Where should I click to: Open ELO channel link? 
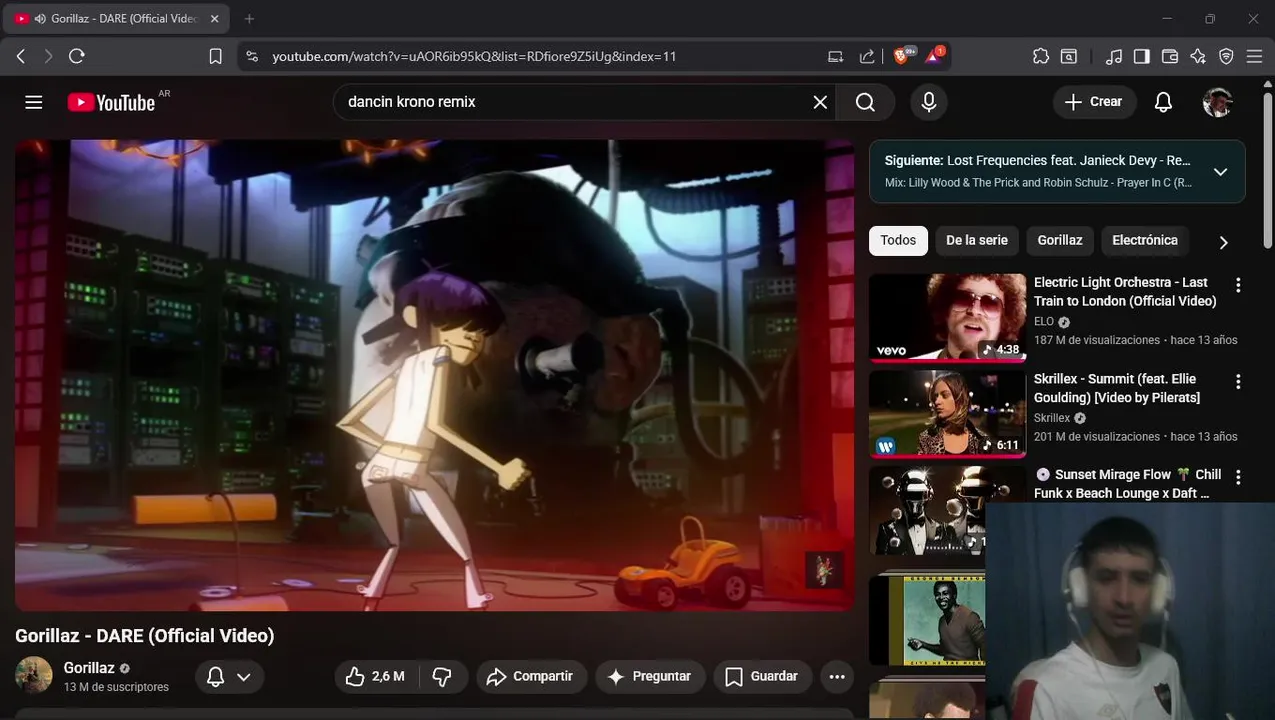click(x=1044, y=322)
